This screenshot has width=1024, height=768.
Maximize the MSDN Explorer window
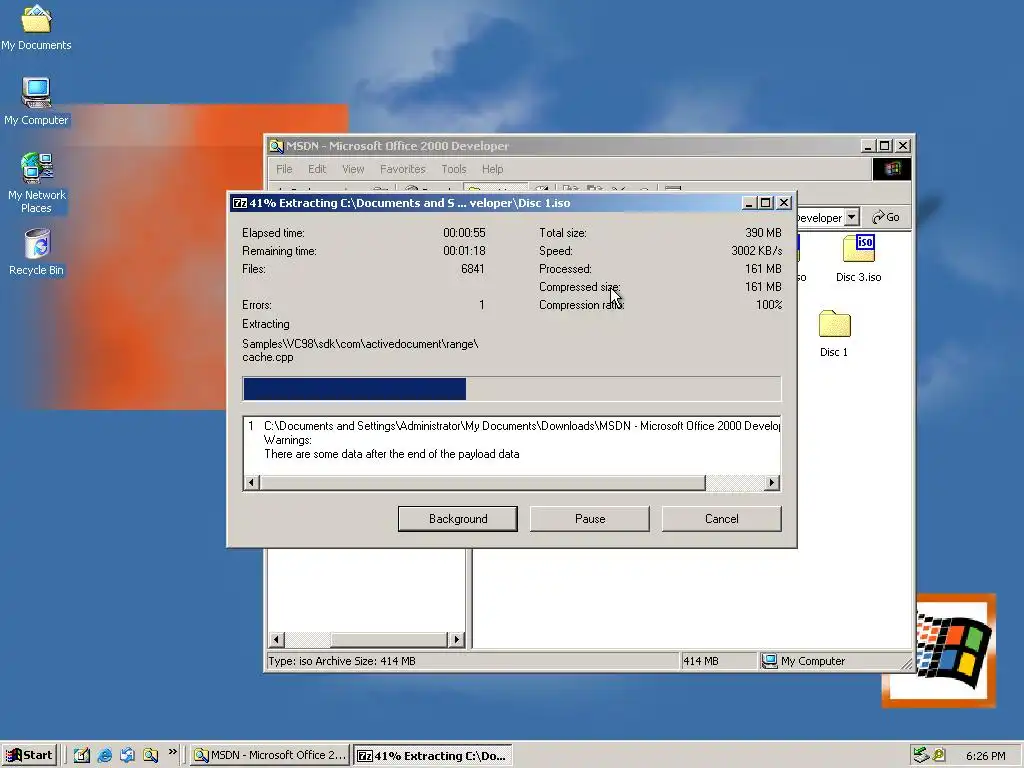click(x=884, y=146)
